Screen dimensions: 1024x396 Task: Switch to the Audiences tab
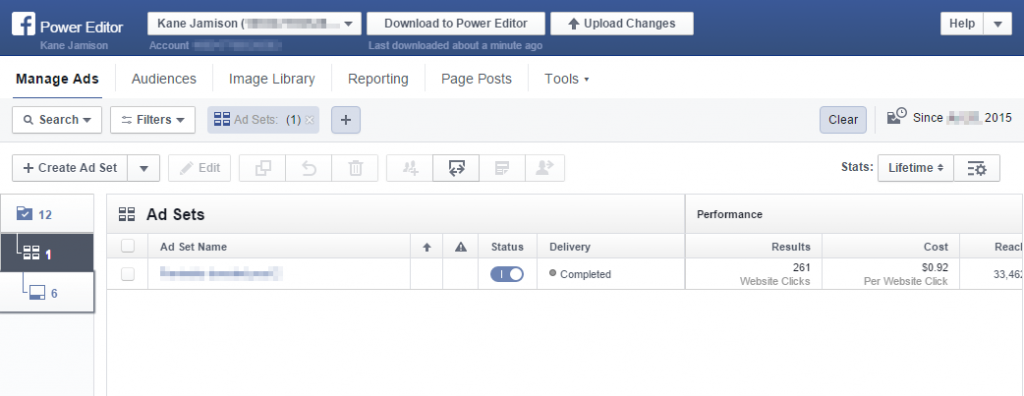(x=164, y=79)
